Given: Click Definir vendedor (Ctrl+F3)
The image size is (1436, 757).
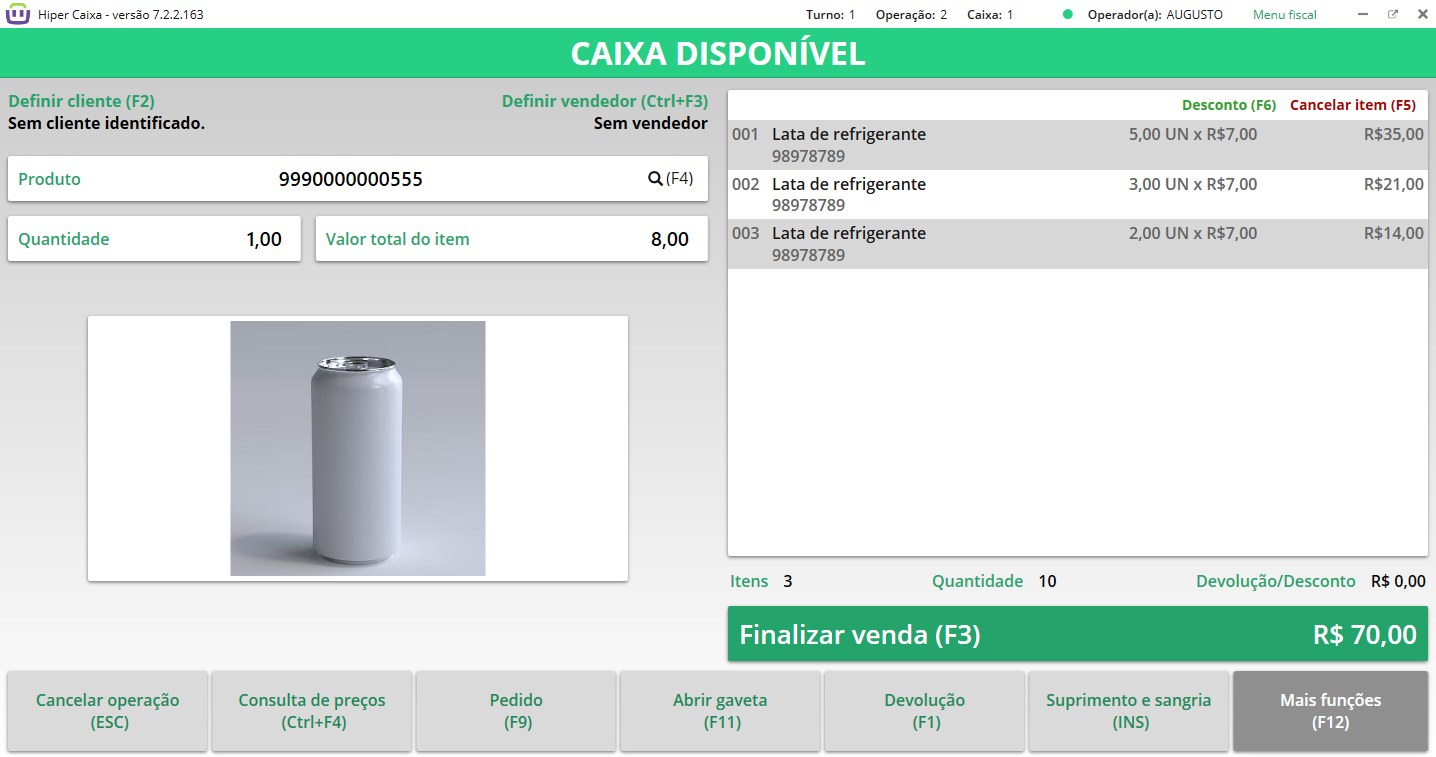Looking at the screenshot, I should [605, 101].
